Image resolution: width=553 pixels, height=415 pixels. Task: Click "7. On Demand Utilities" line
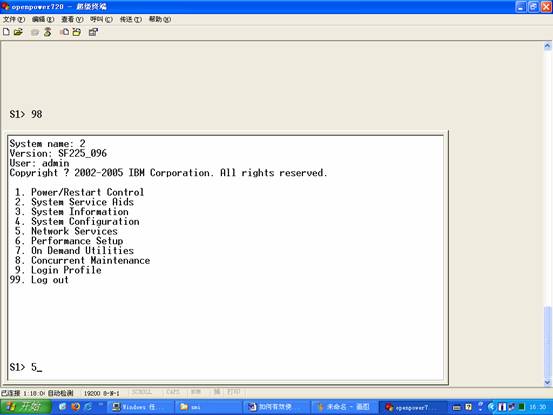(x=74, y=251)
